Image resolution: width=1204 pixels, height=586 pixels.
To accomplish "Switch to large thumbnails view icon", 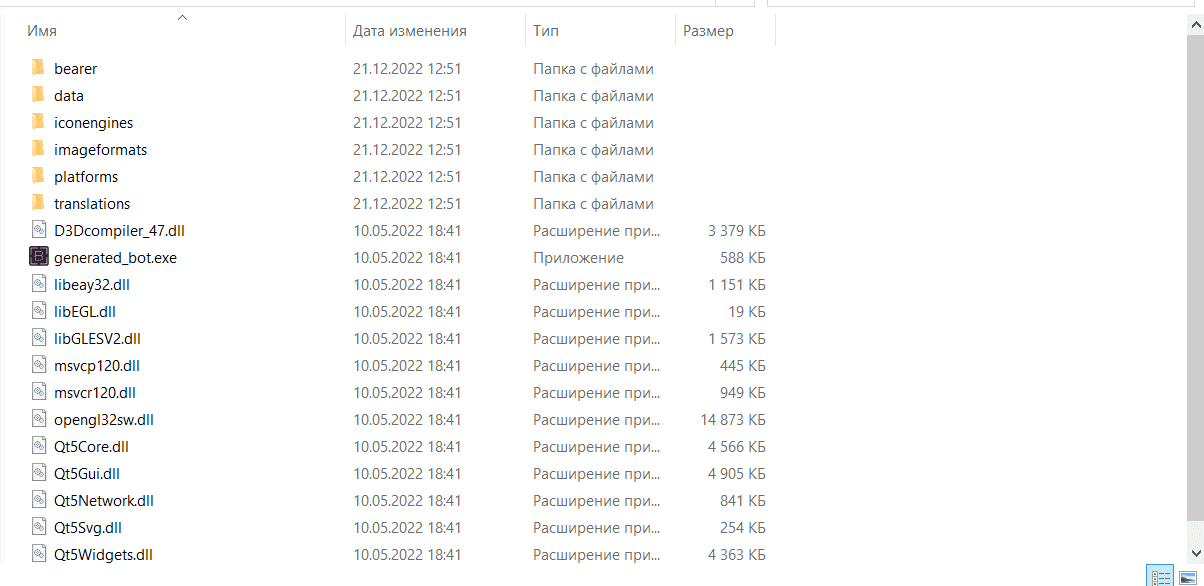I will (x=1187, y=577).
